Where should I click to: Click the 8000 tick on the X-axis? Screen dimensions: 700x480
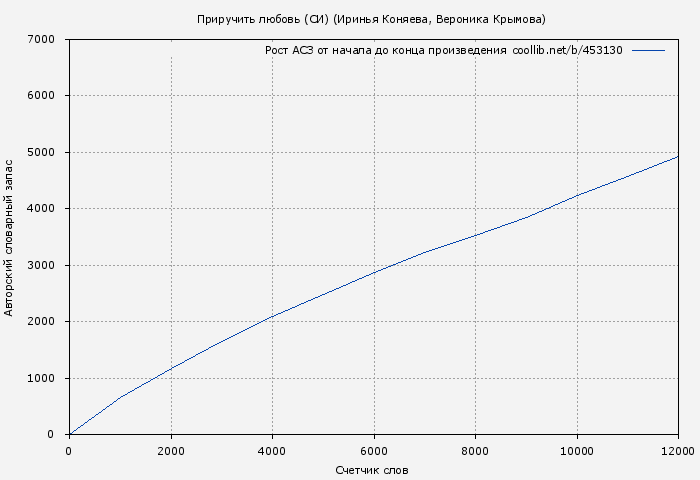475,450
